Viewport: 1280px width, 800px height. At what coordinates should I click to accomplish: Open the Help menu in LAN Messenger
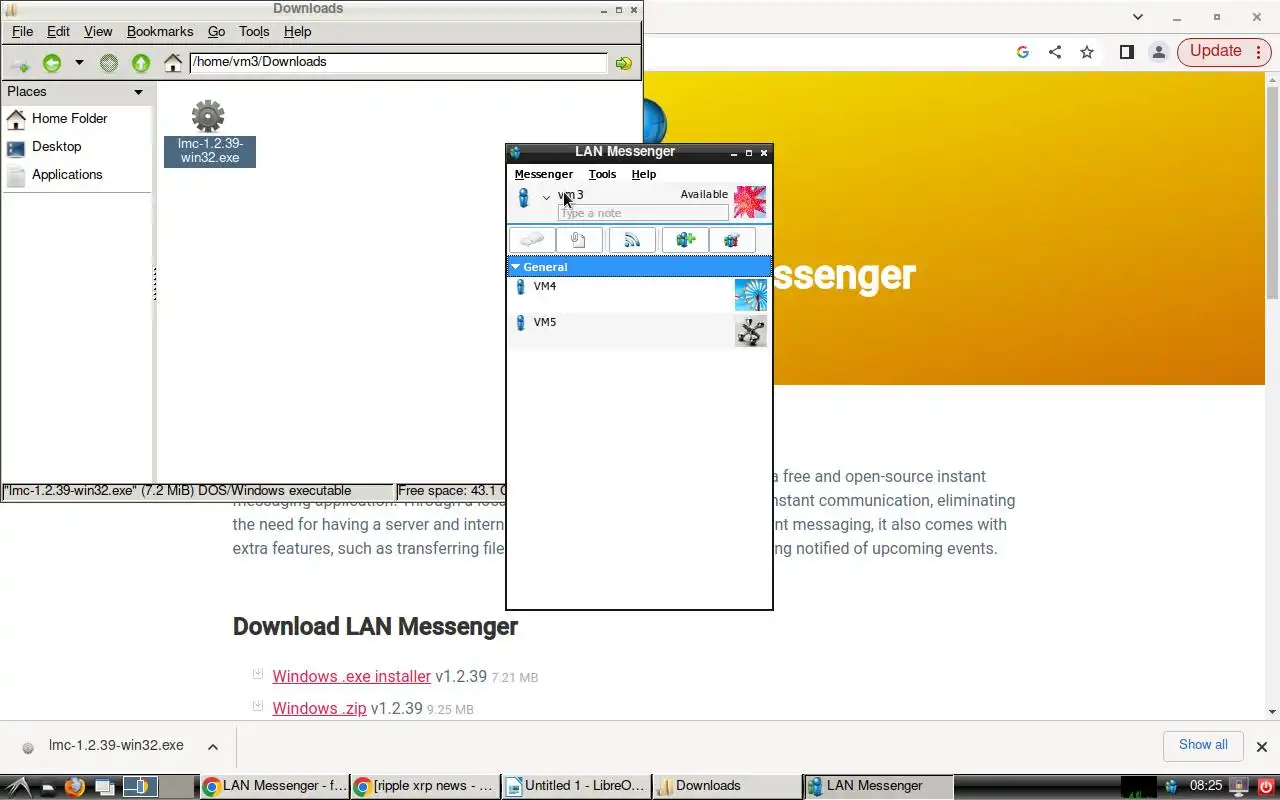[643, 174]
